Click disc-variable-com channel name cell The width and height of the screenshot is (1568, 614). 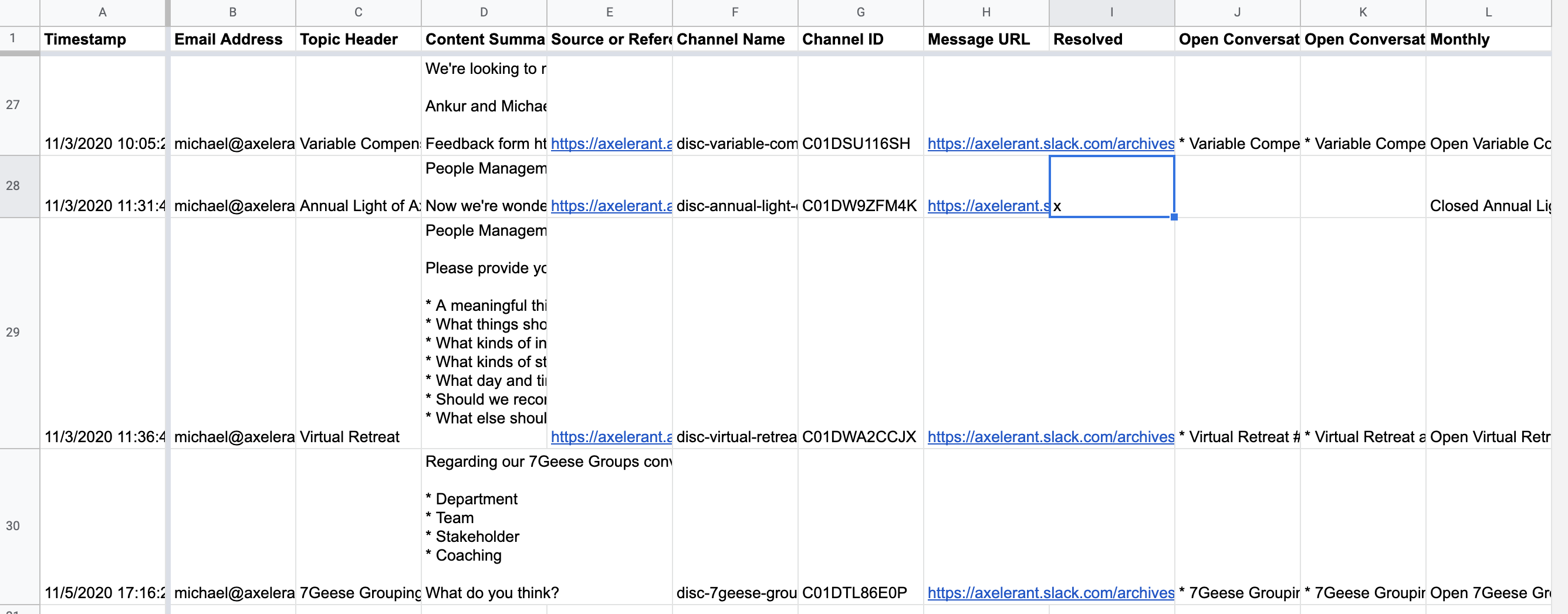coord(735,106)
